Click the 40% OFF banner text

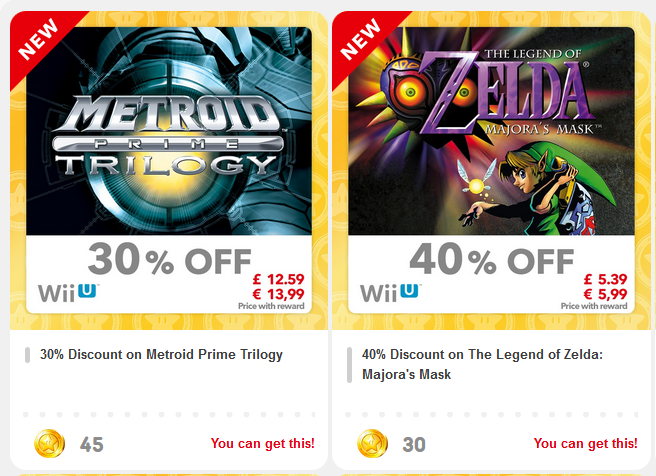click(x=491, y=260)
